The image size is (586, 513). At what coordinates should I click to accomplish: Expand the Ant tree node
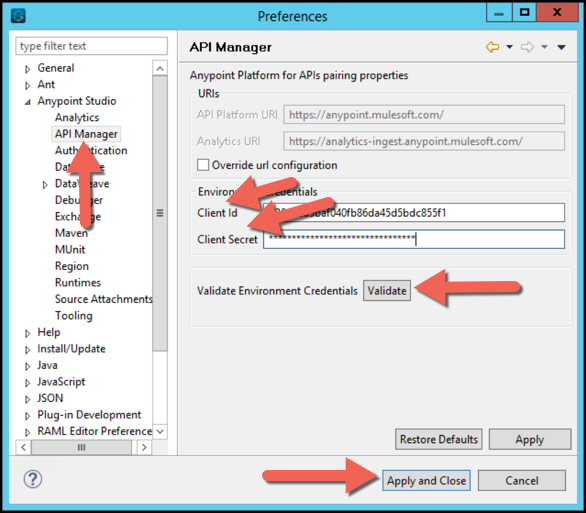coord(27,86)
